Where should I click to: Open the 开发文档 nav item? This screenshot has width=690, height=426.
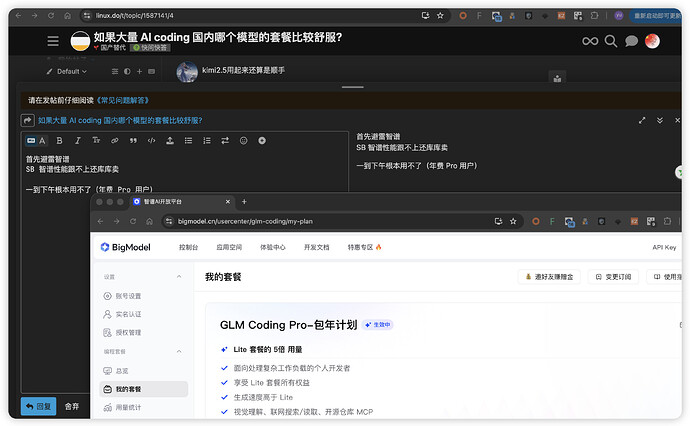tap(316, 247)
